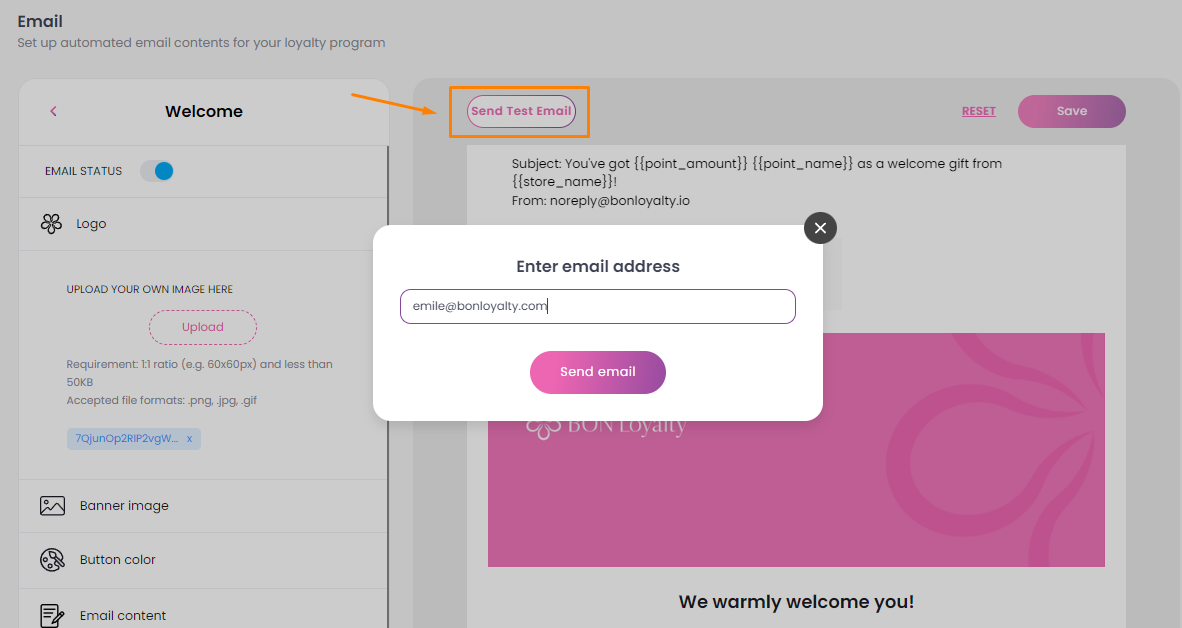Toggle the Email Status switch
This screenshot has height=628, width=1182.
click(157, 171)
